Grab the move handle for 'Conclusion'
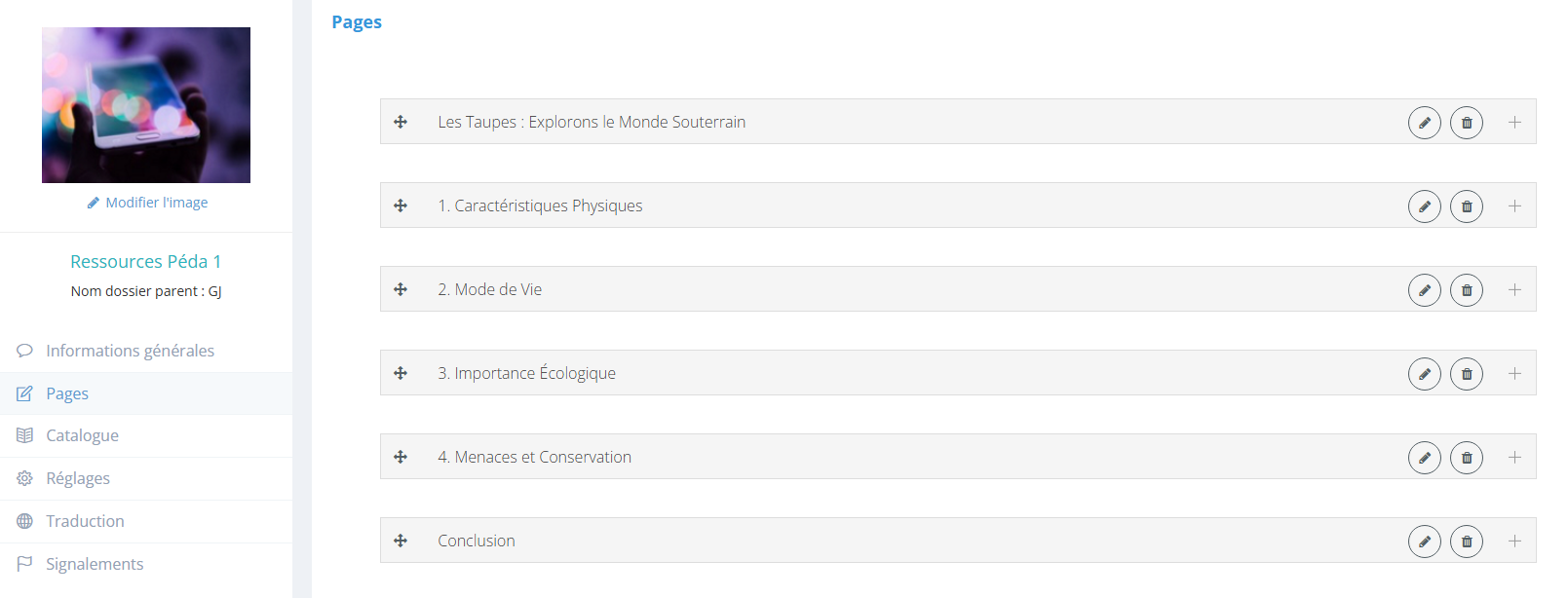The height and width of the screenshot is (598, 1568). (x=401, y=541)
